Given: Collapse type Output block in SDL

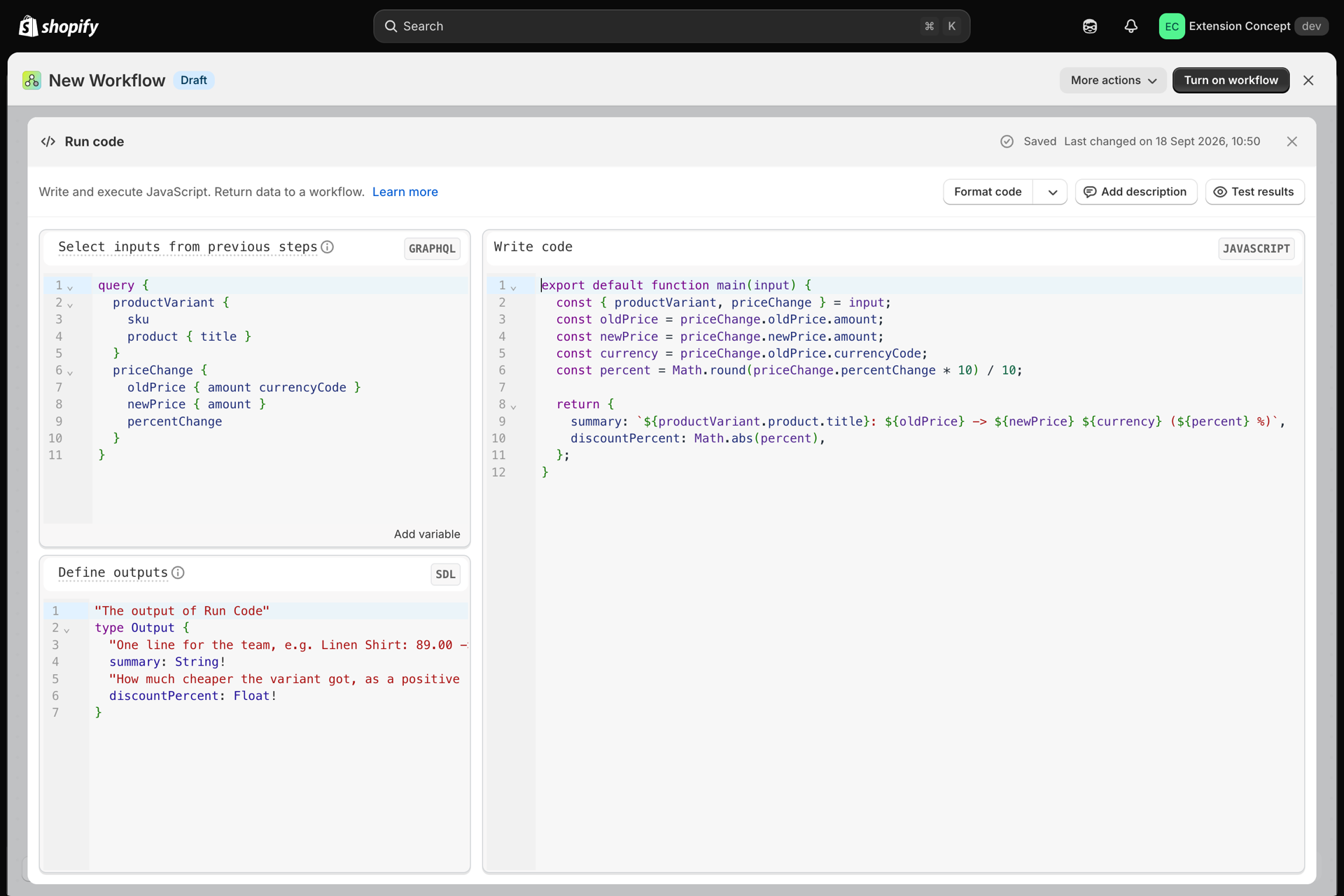Looking at the screenshot, I should (x=66, y=629).
